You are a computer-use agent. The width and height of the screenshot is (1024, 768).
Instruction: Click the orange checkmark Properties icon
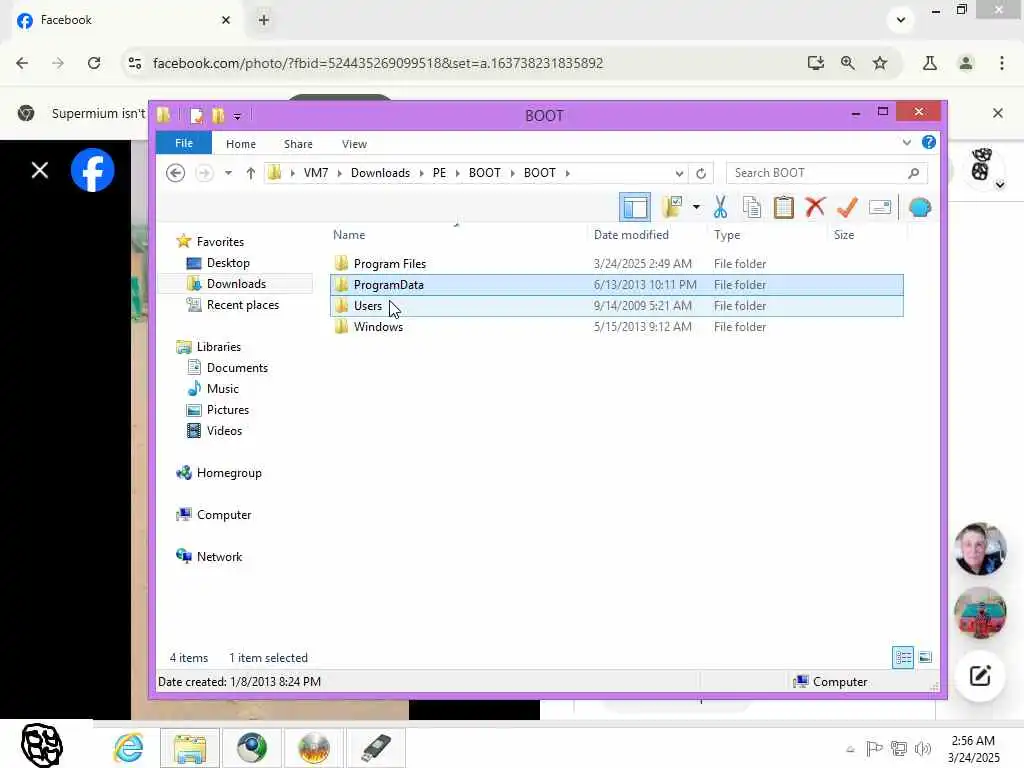(847, 208)
